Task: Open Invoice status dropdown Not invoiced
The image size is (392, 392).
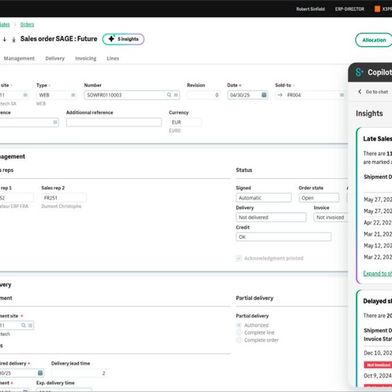Action: point(330,217)
